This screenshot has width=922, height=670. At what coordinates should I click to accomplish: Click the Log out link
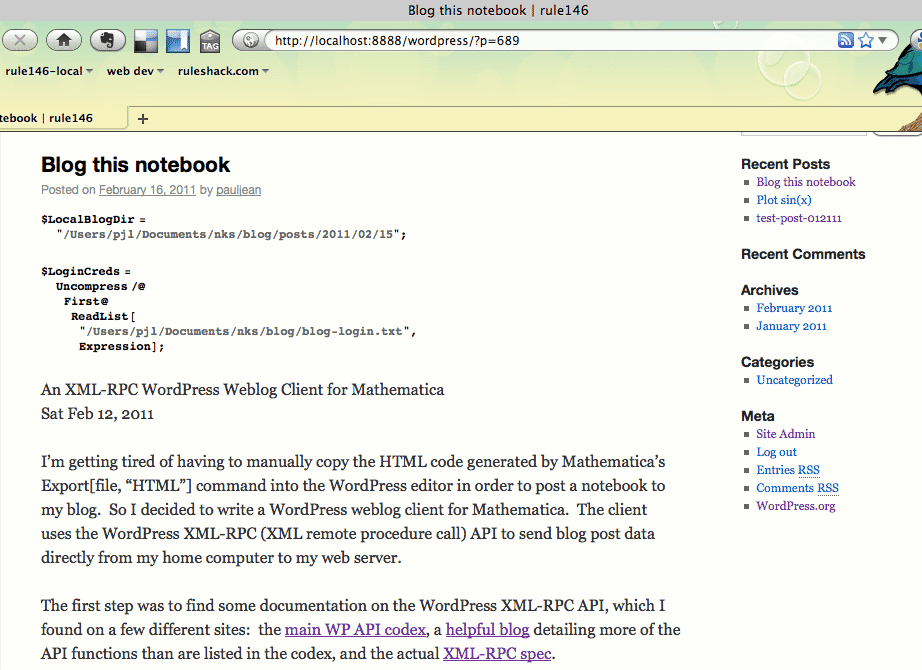point(776,452)
